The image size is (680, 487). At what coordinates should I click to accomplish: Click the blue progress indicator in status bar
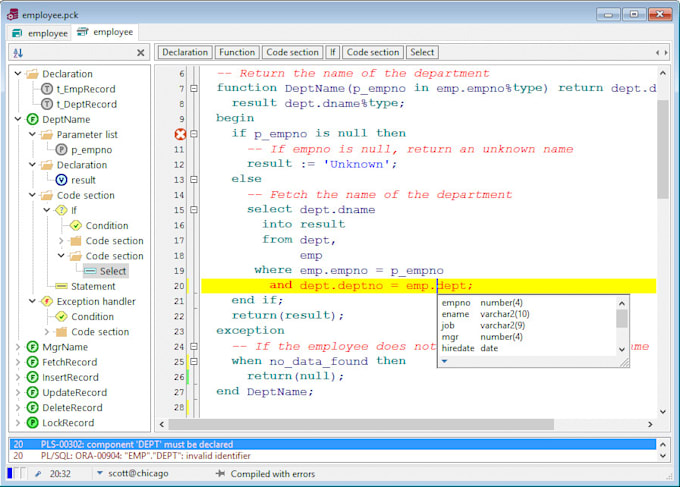10,473
